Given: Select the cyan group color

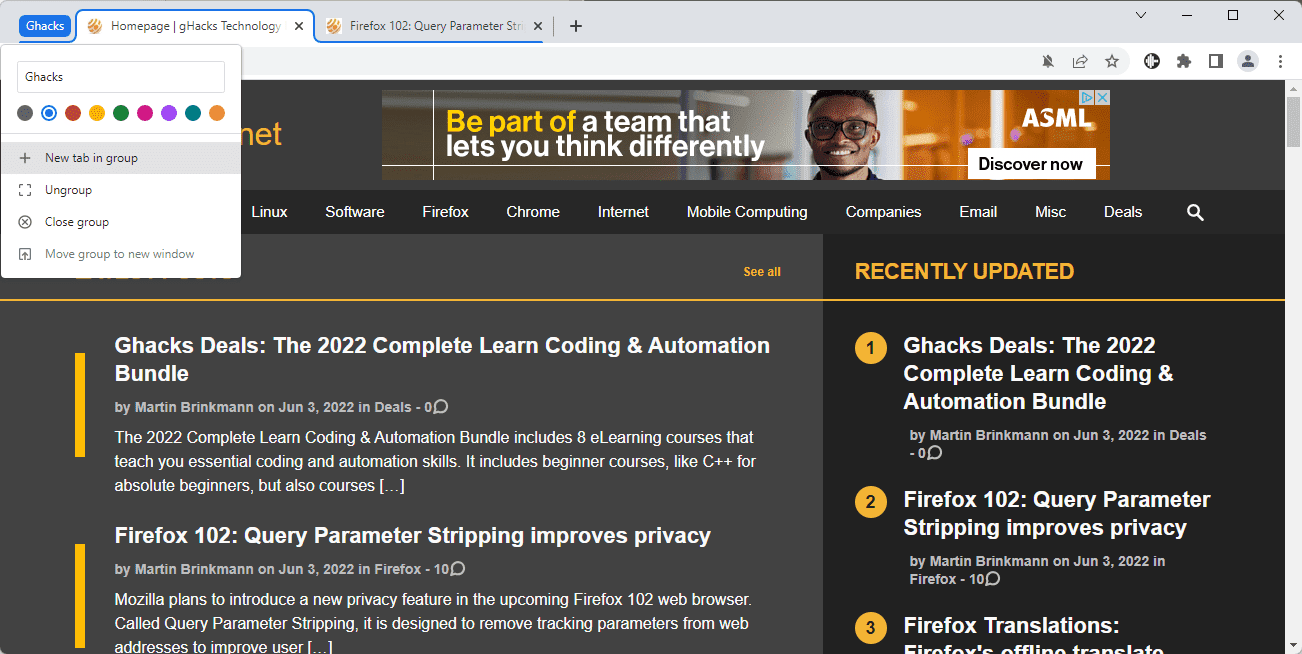Looking at the screenshot, I should 193,113.
